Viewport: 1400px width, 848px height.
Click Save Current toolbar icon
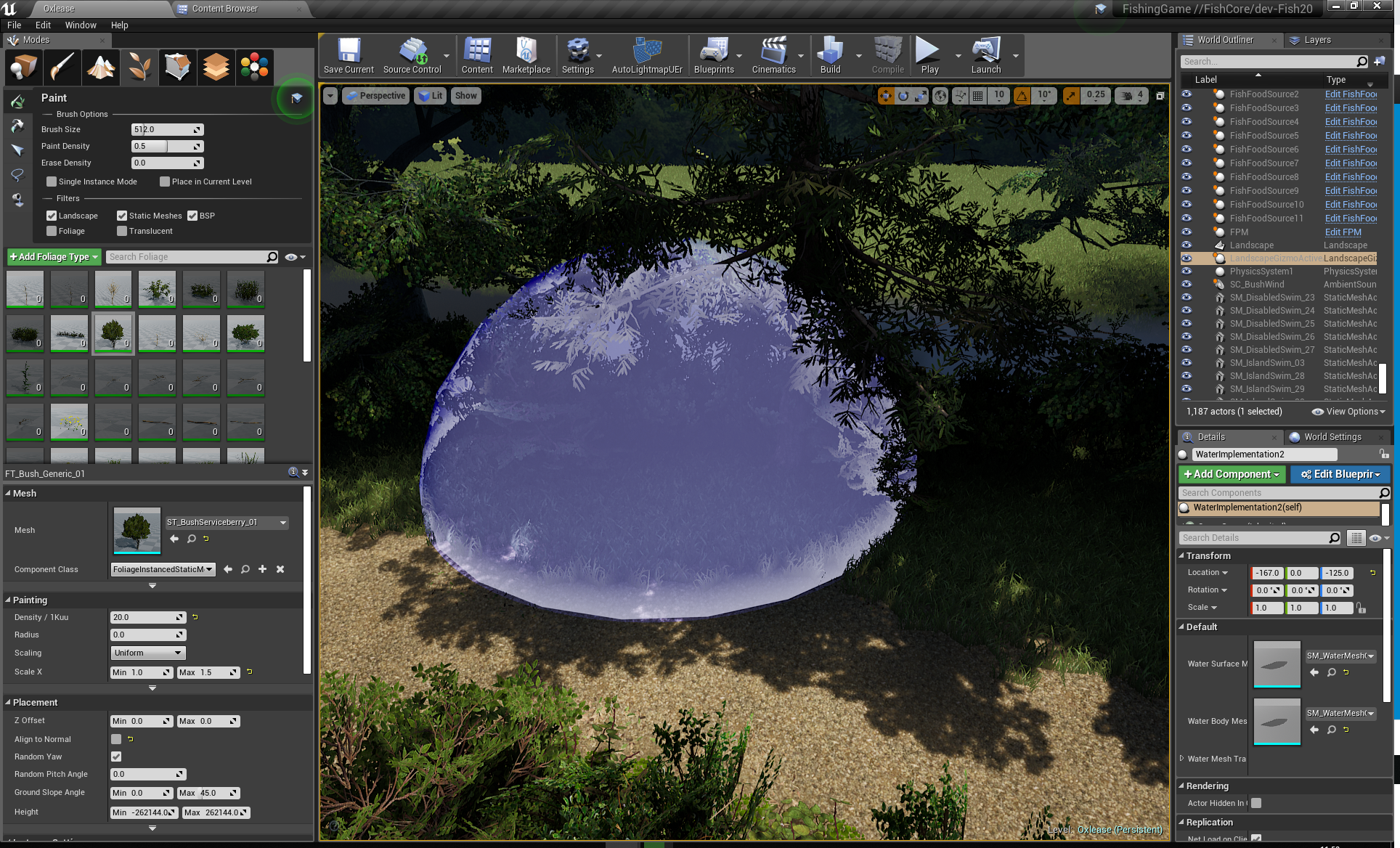pyautogui.click(x=349, y=56)
